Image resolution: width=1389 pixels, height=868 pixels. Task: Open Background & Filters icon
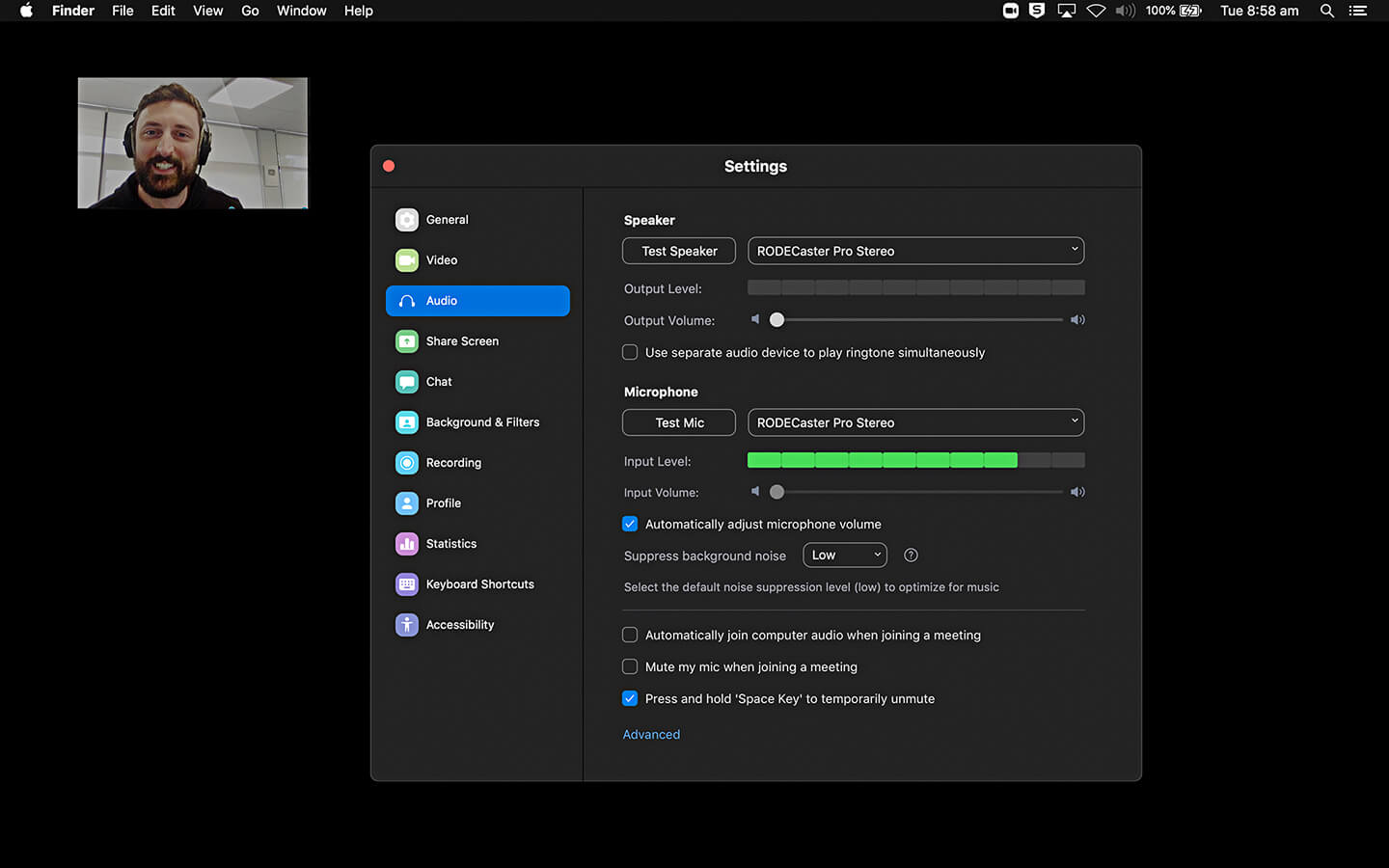coord(407,422)
